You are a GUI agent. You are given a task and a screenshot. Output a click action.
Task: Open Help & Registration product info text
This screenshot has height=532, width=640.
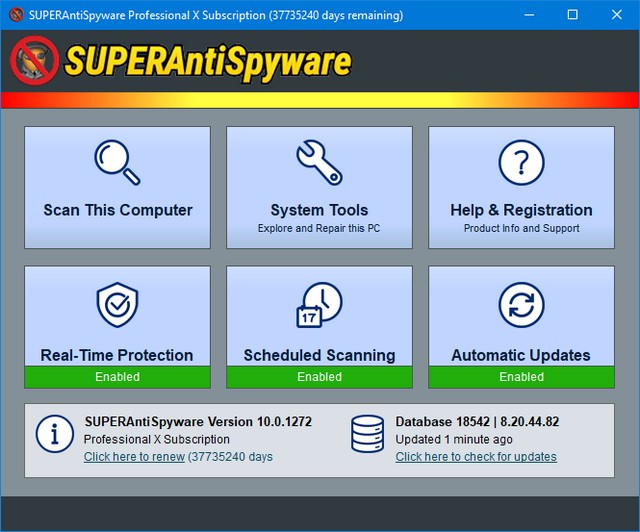(x=521, y=229)
